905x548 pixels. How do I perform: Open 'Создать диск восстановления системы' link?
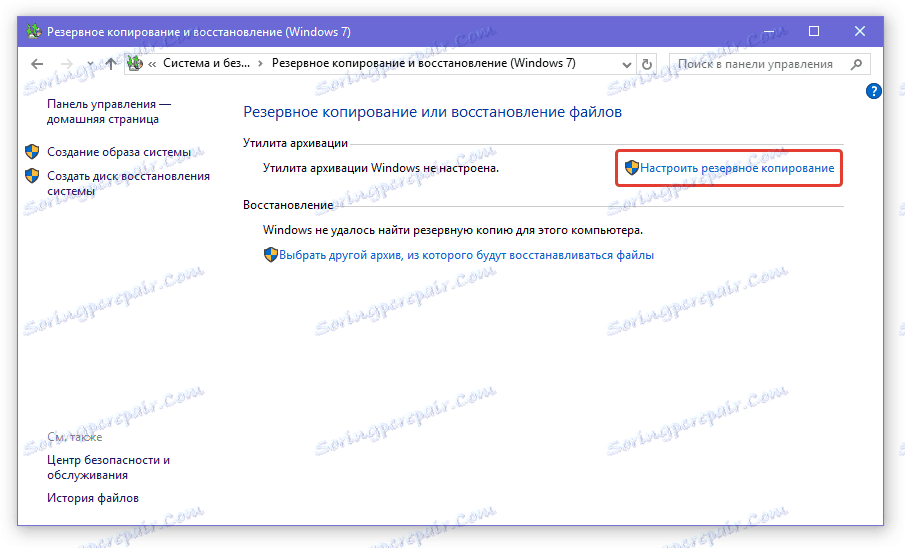click(128, 183)
